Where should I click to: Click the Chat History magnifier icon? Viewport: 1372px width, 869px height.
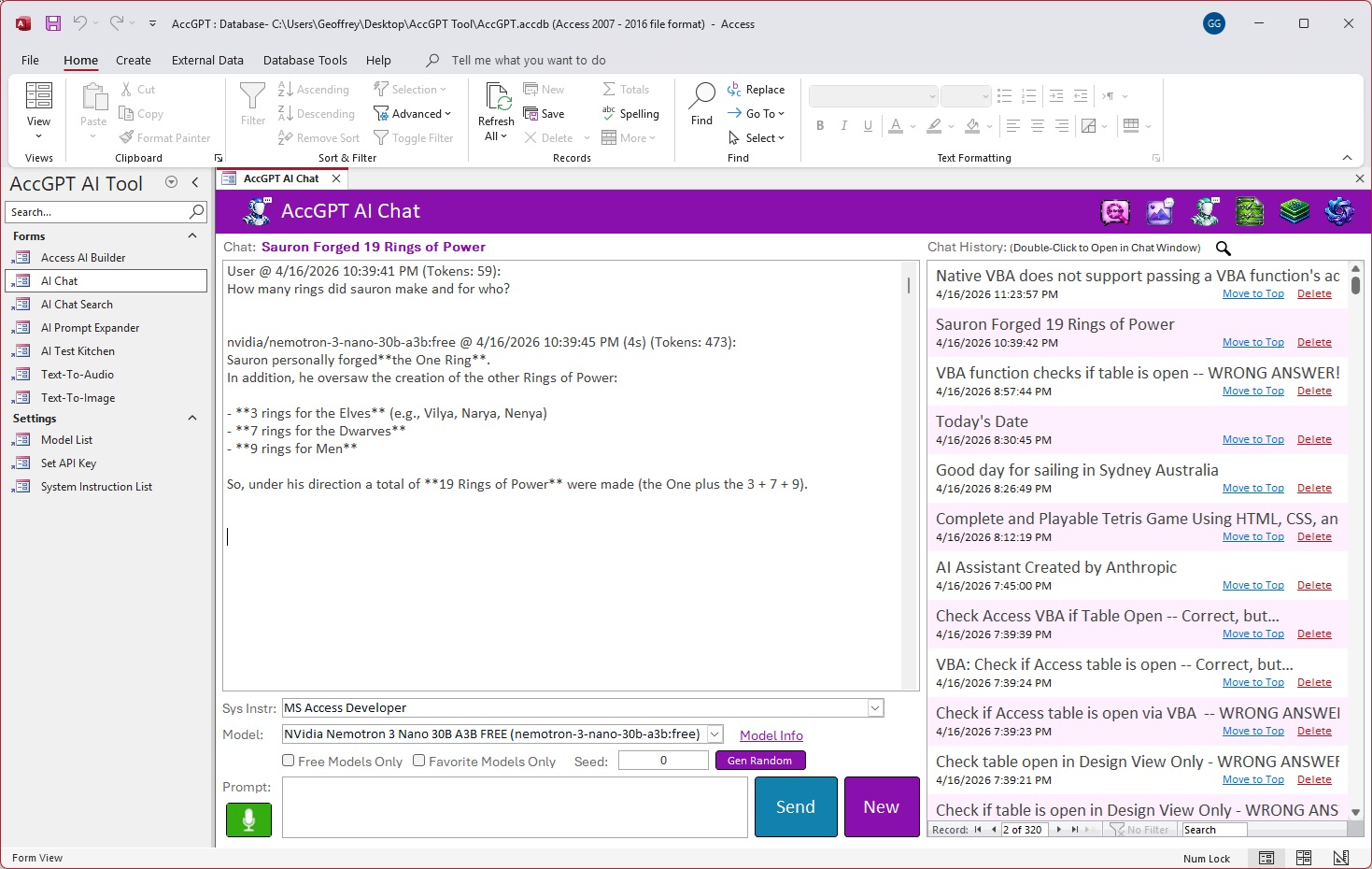(x=1223, y=248)
